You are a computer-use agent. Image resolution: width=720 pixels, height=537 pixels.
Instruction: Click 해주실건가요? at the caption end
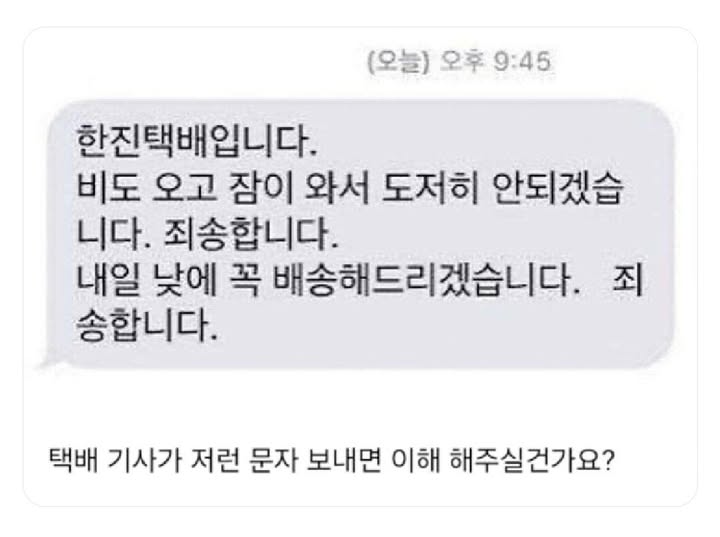pyautogui.click(x=531, y=459)
